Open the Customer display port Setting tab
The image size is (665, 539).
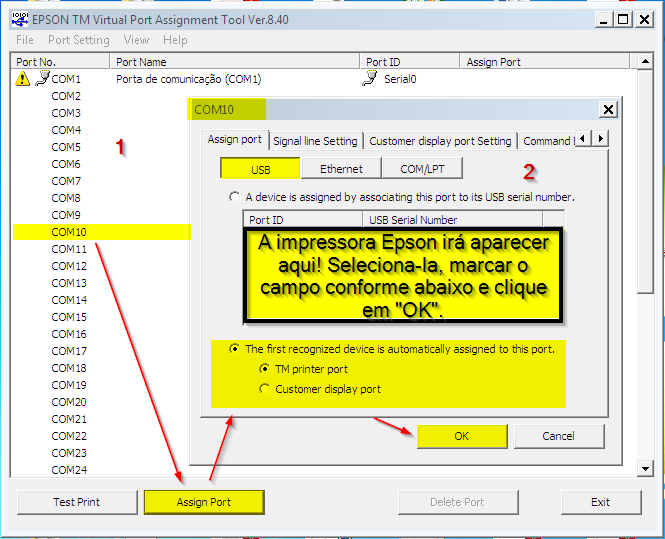[x=440, y=141]
